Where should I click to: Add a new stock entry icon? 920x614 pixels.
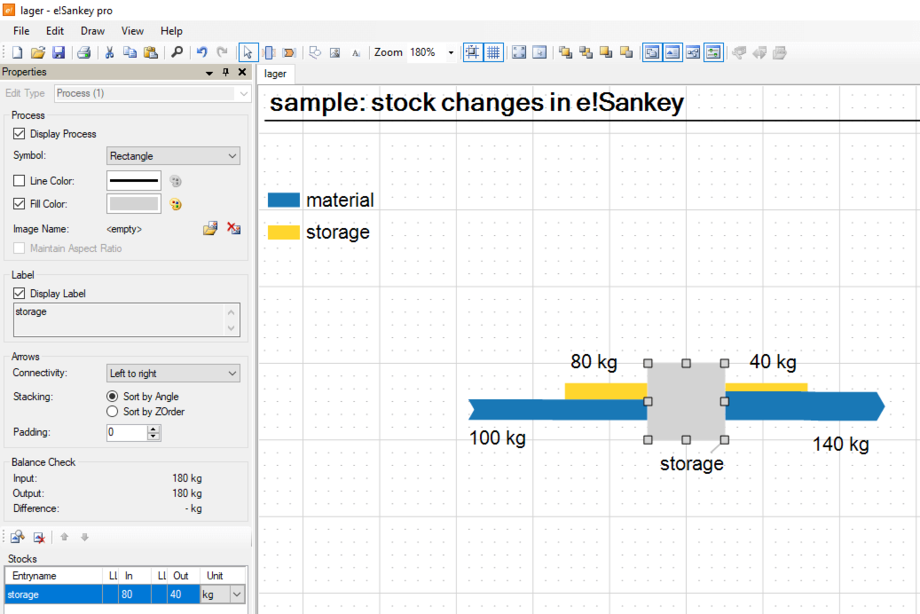coord(18,537)
